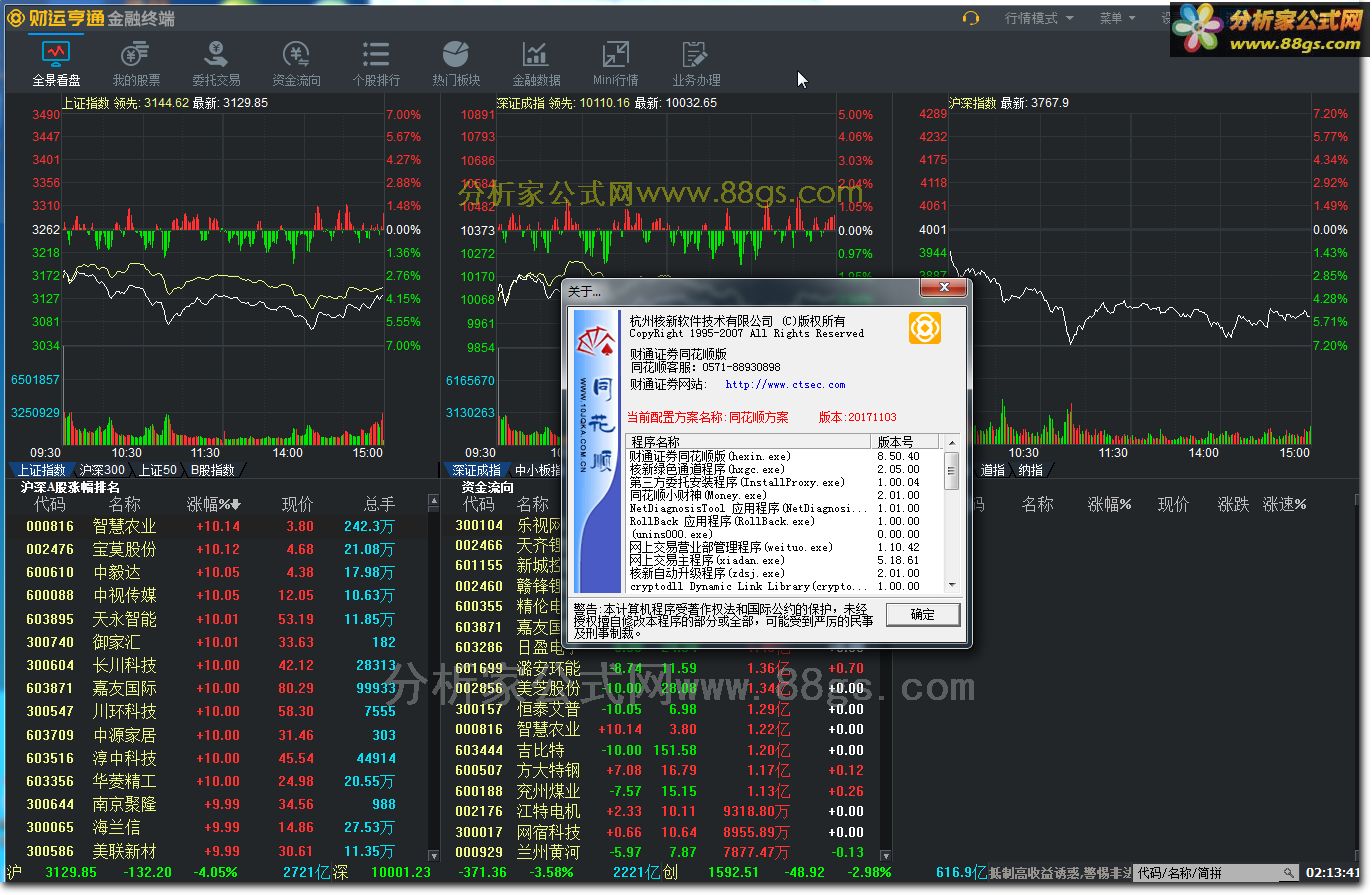Click the 同花顺 banner image in About dialog
Viewport: 1372px width, 895px height.
(596, 451)
